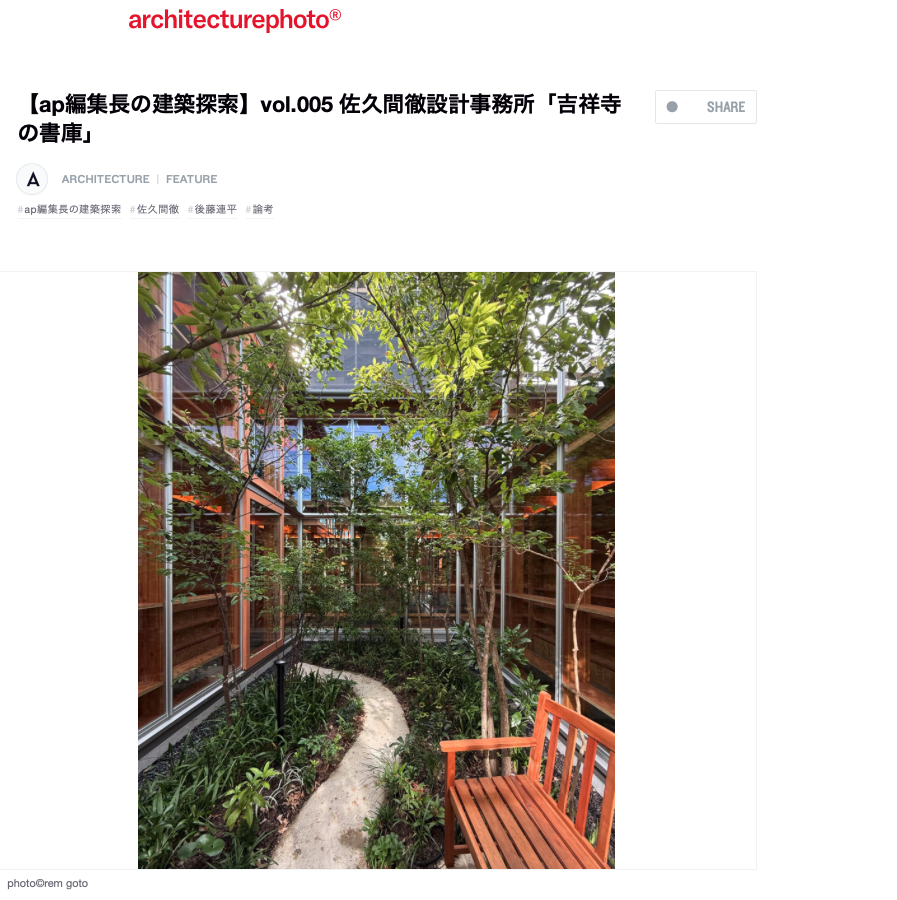
Task: Click the black bollard light in garden photo
Action: click(280, 695)
